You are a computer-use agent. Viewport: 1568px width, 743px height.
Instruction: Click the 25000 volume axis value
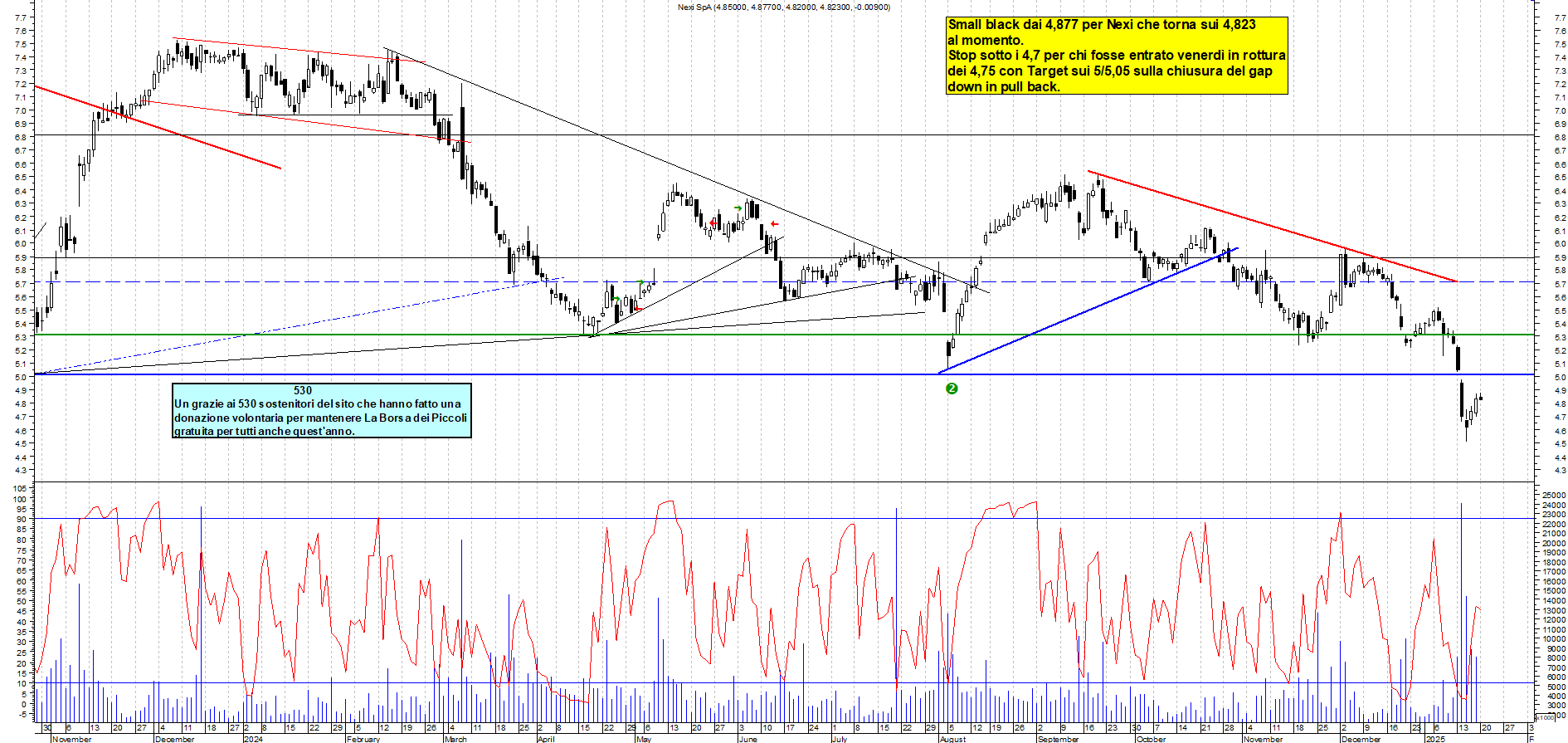(1553, 496)
